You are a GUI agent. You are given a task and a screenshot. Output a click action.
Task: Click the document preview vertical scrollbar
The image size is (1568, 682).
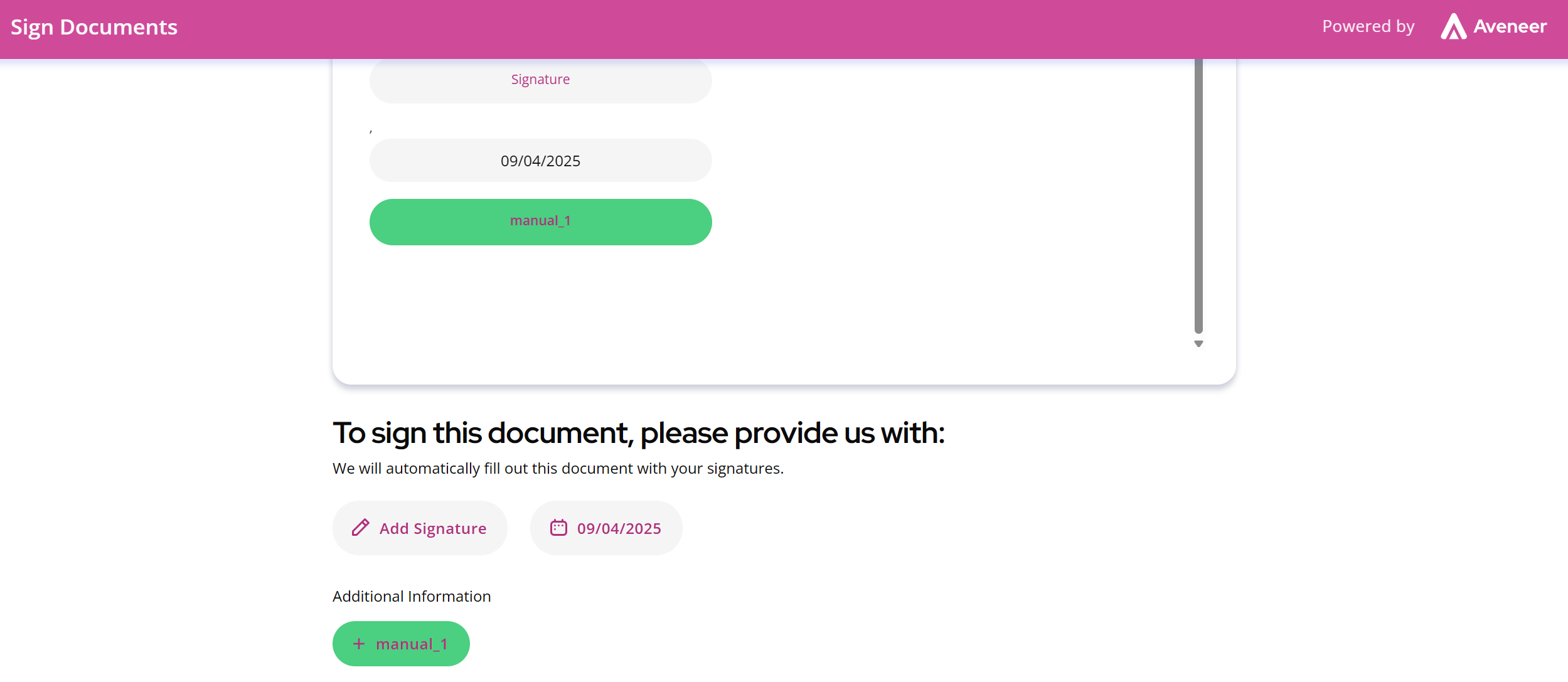[1198, 196]
